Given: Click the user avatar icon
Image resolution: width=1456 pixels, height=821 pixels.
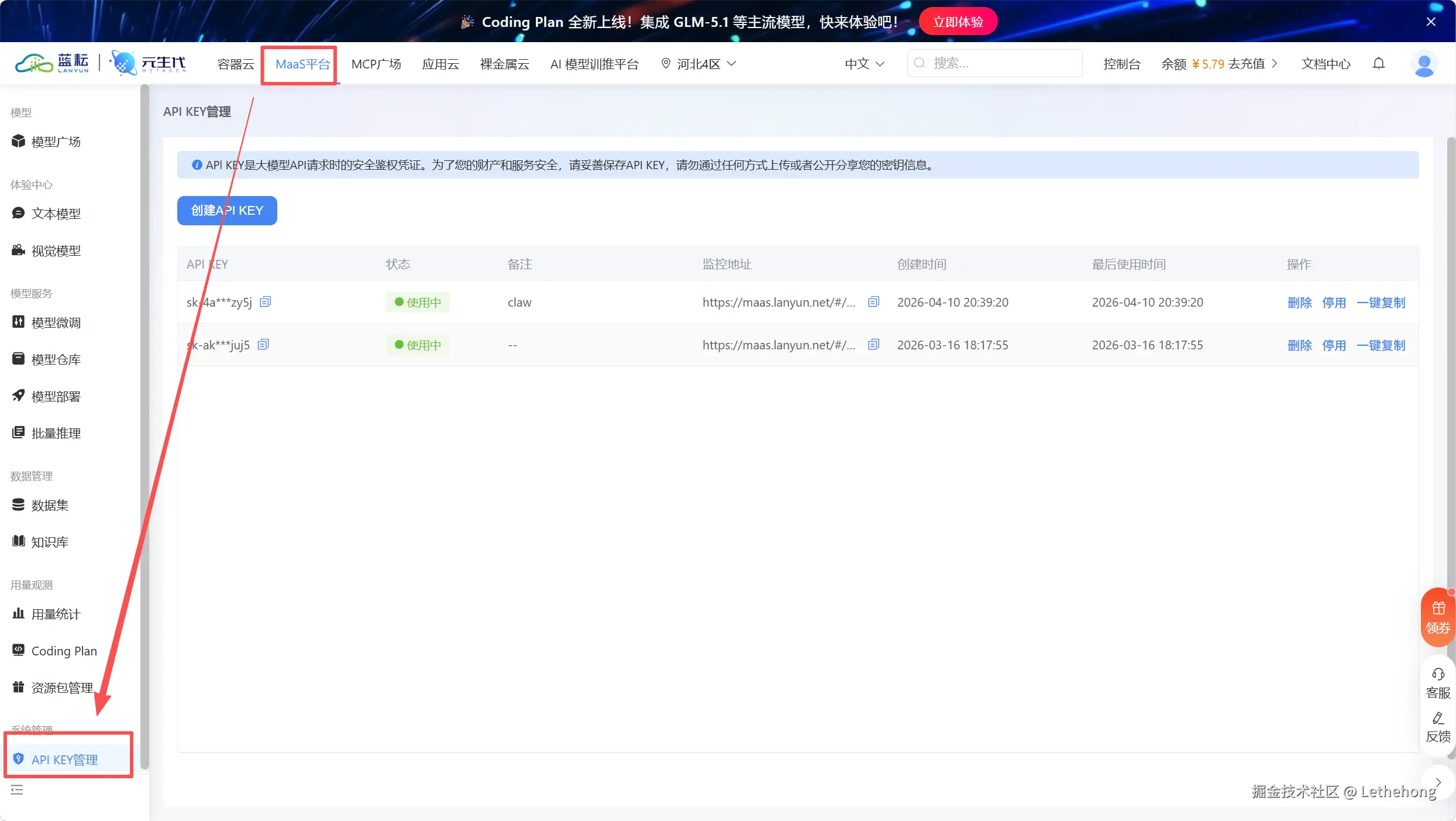Looking at the screenshot, I should pyautogui.click(x=1424, y=64).
